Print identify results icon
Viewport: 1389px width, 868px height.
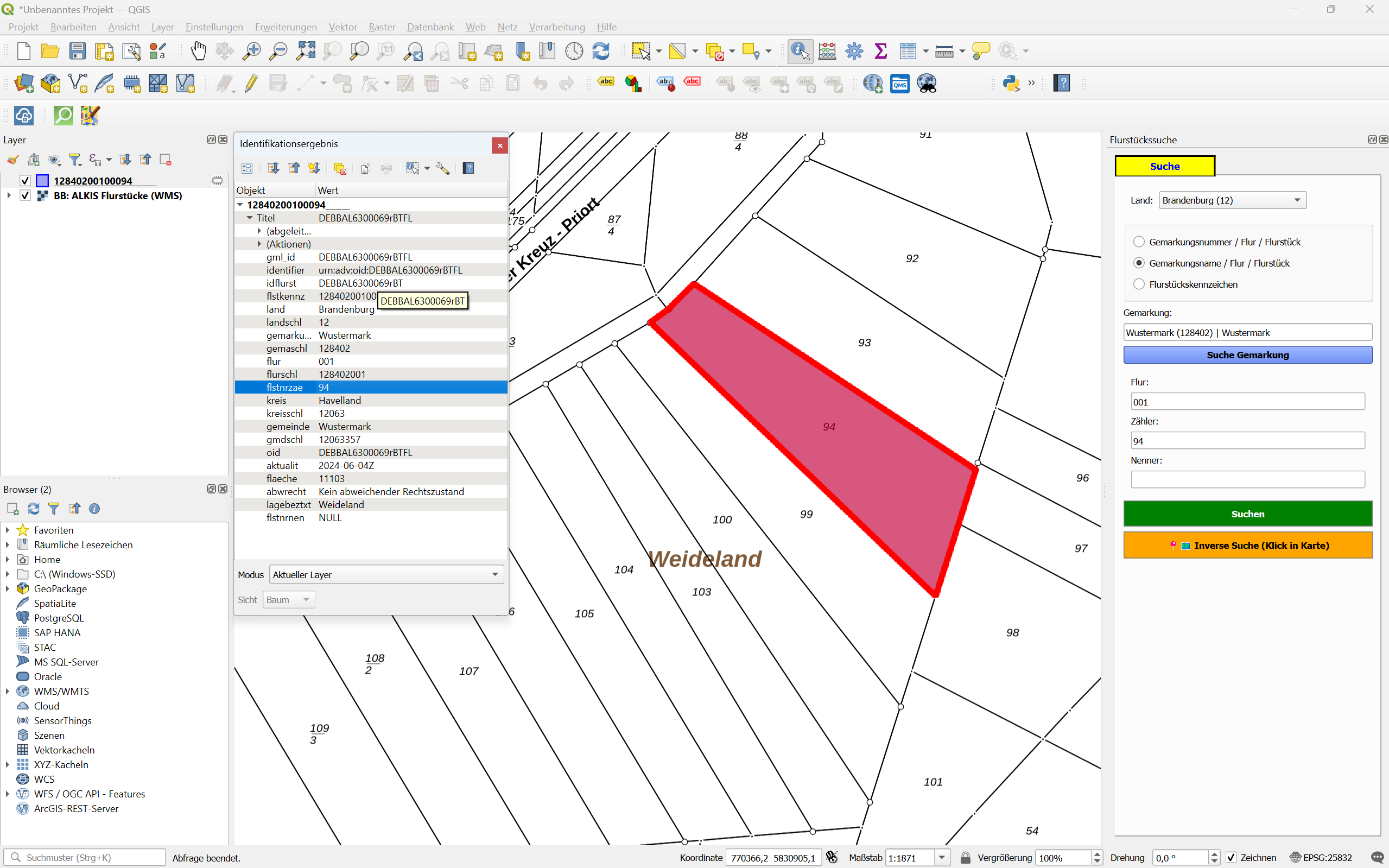pyautogui.click(x=386, y=168)
